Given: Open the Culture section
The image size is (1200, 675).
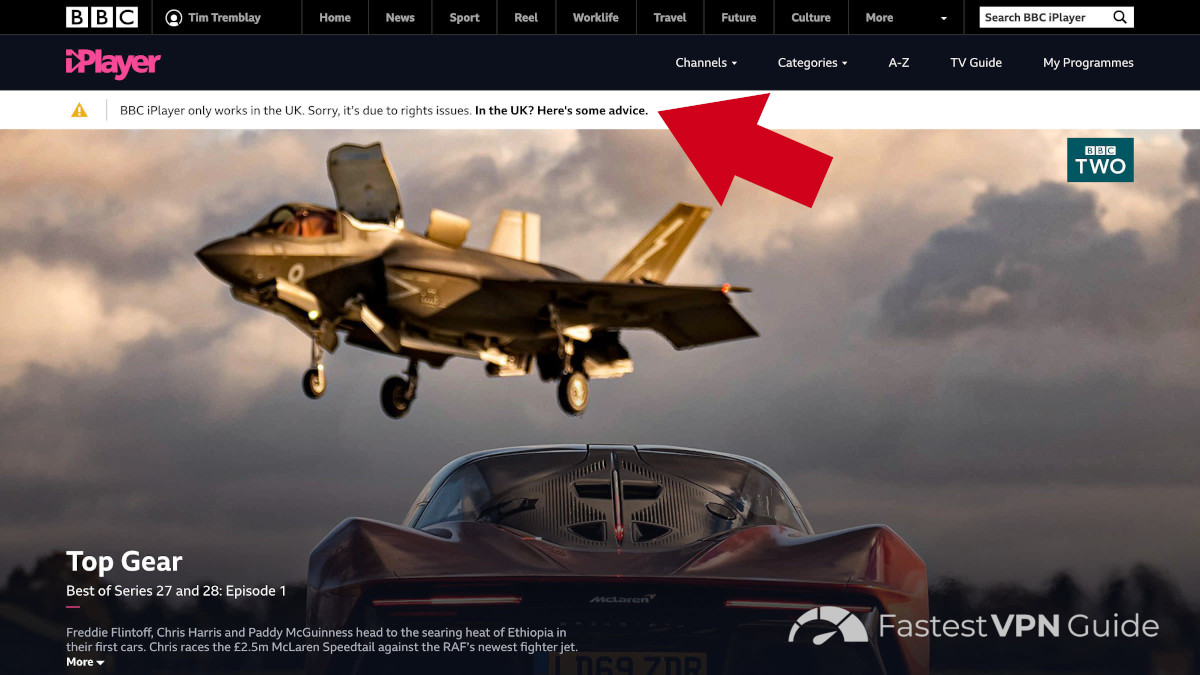Looking at the screenshot, I should click(x=811, y=17).
